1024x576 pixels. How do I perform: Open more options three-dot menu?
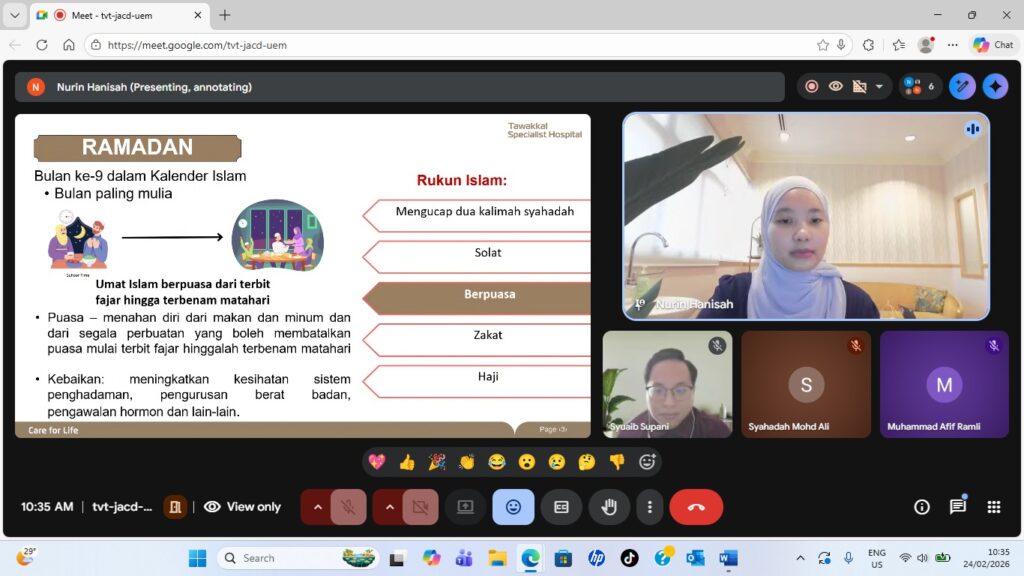point(650,507)
